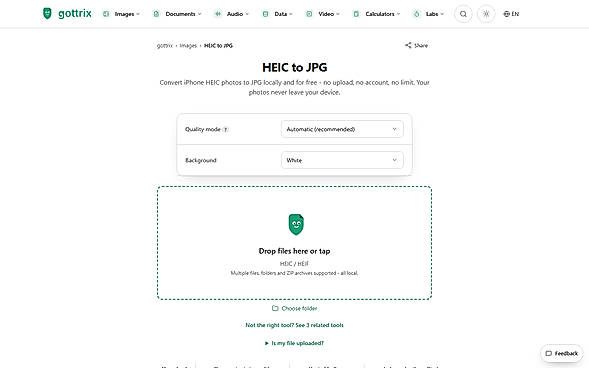589x368 pixels.
Task: Open the Quality mode Automatic dropdown
Action: click(x=342, y=129)
